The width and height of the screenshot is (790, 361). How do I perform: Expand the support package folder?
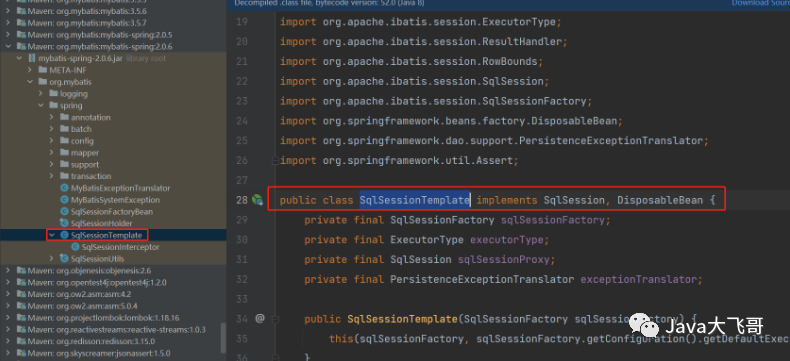tap(51, 164)
